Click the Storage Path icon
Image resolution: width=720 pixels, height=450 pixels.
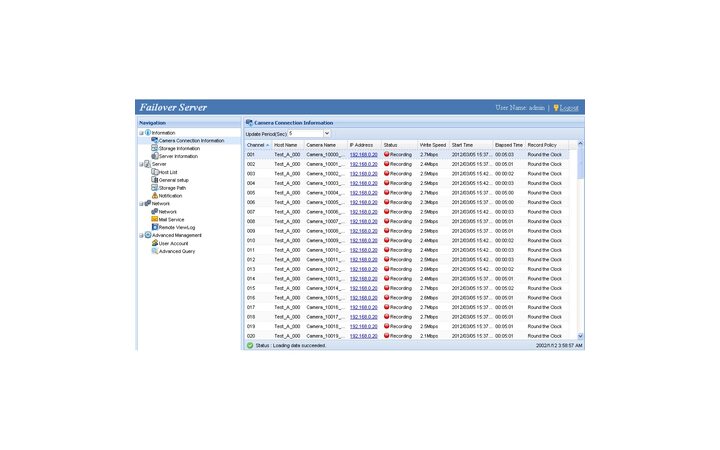click(154, 188)
